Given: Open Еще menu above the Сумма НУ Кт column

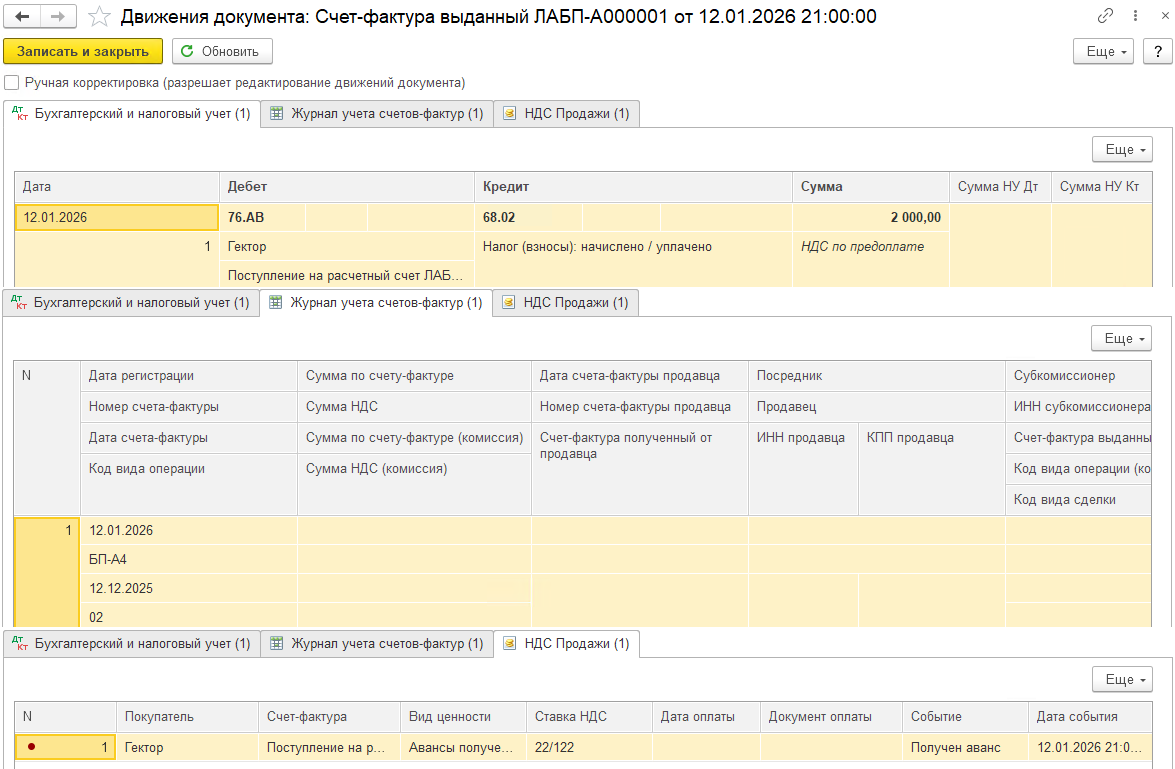Looking at the screenshot, I should coord(1122,149).
